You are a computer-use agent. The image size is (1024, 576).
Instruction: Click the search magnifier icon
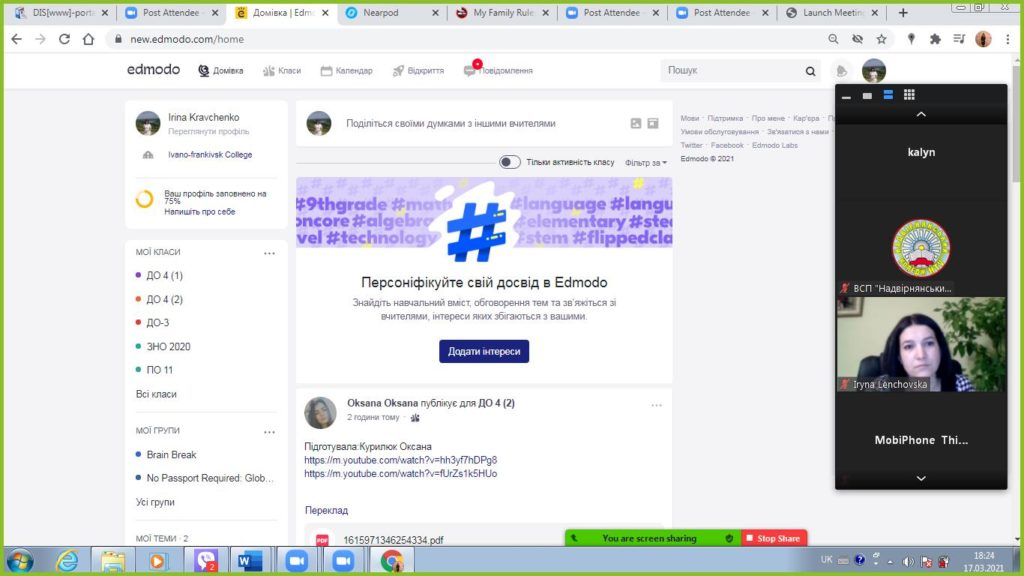click(811, 72)
